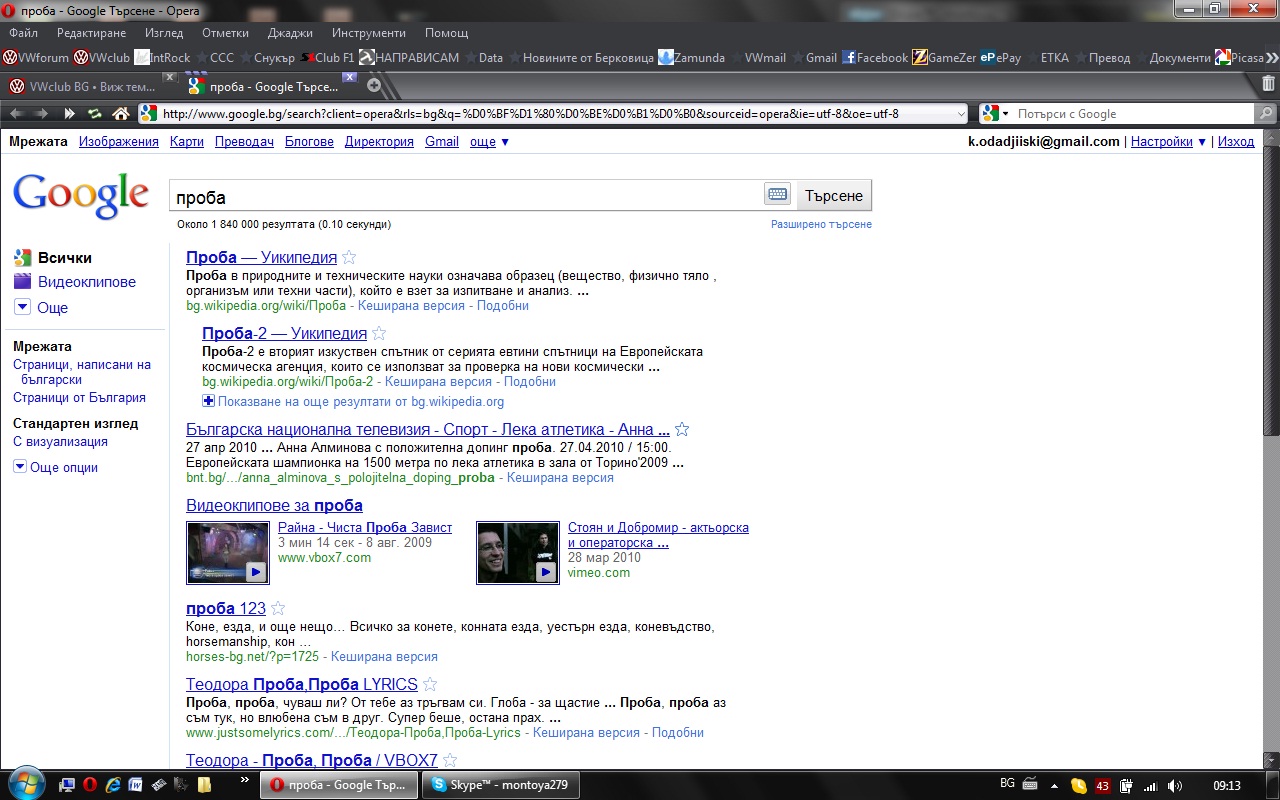Go back with the back arrow

point(16,113)
